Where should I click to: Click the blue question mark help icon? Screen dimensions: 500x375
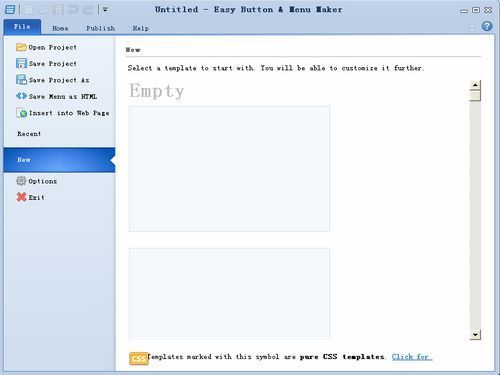point(487,26)
